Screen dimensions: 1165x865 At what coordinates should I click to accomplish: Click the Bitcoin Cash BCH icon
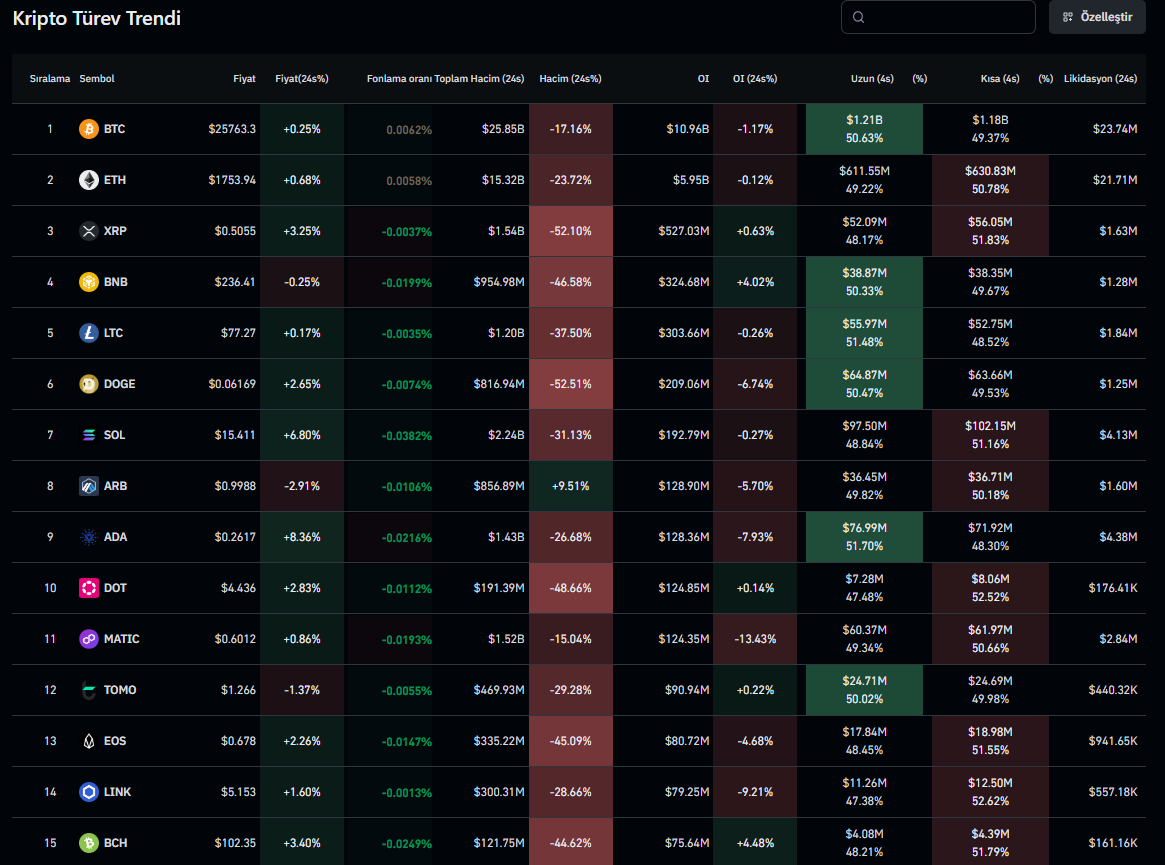[x=89, y=843]
